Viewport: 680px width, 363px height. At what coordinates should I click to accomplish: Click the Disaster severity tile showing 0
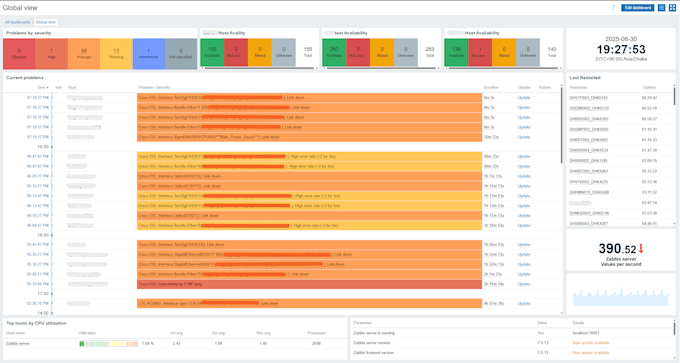pyautogui.click(x=19, y=54)
